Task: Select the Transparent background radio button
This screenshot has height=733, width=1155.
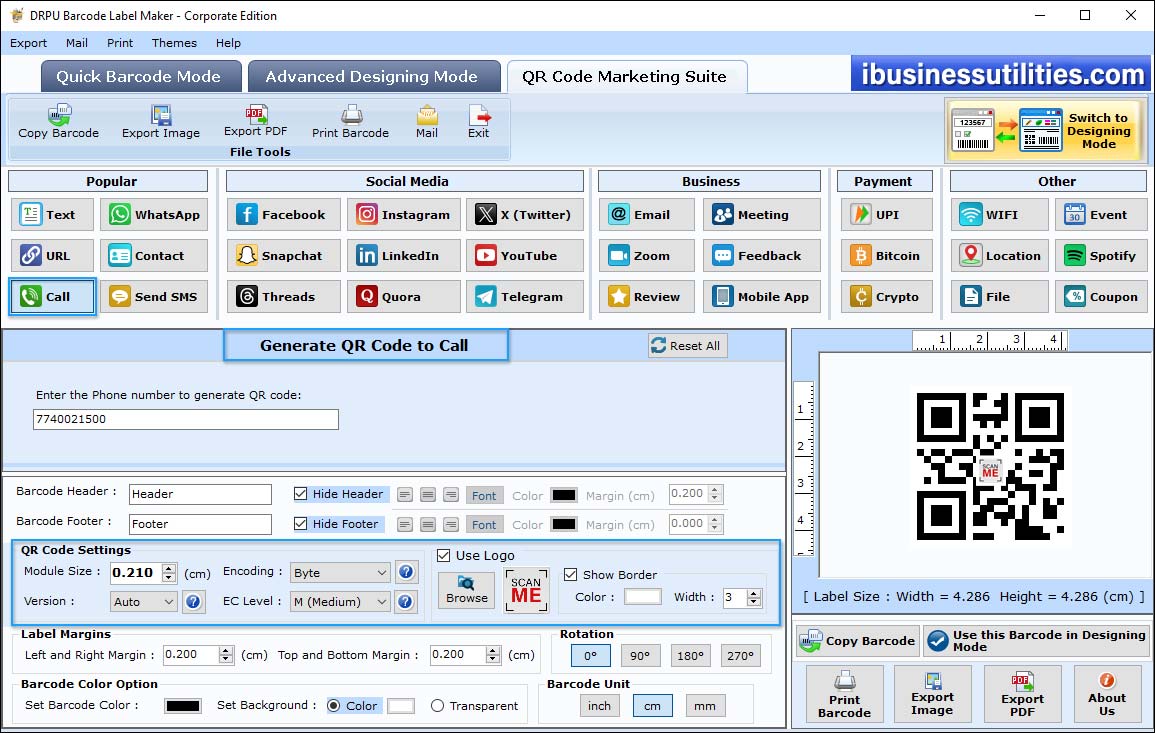Action: point(438,706)
